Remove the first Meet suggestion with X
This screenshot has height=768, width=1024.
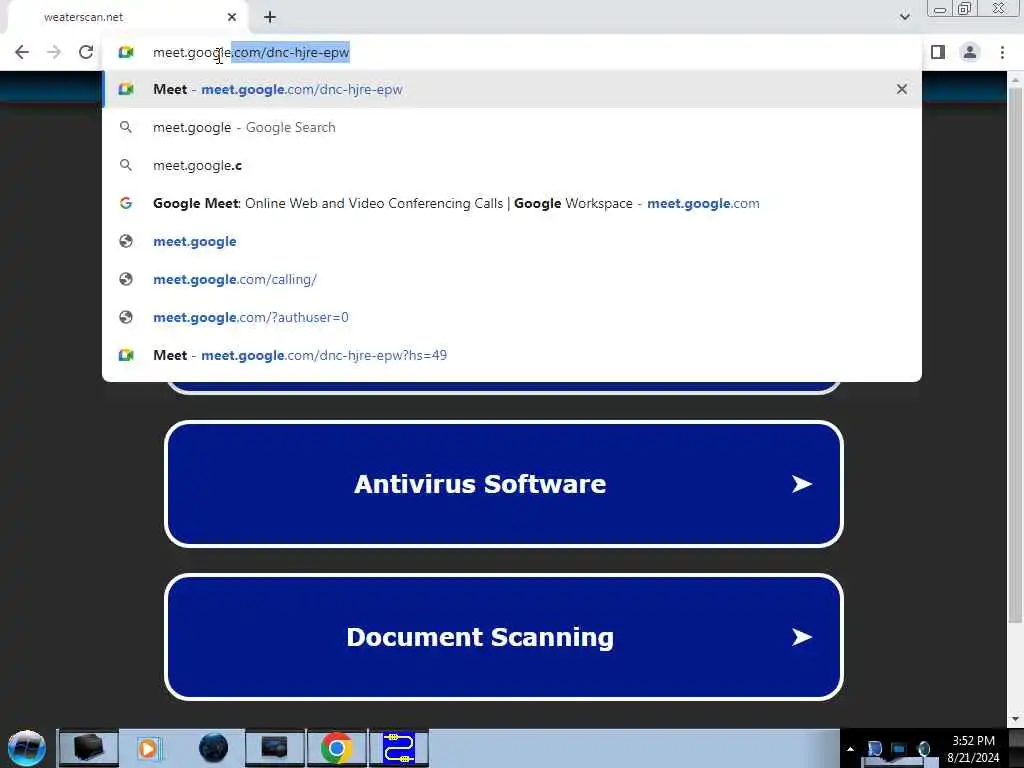(x=902, y=89)
